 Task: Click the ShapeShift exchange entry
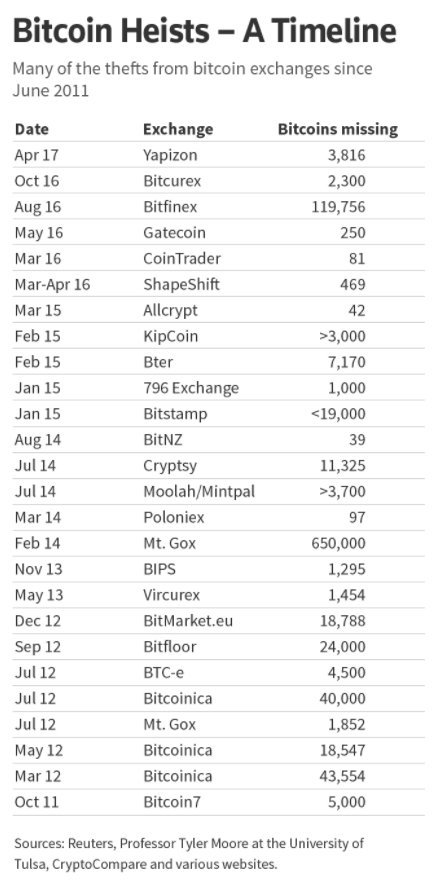point(181,284)
